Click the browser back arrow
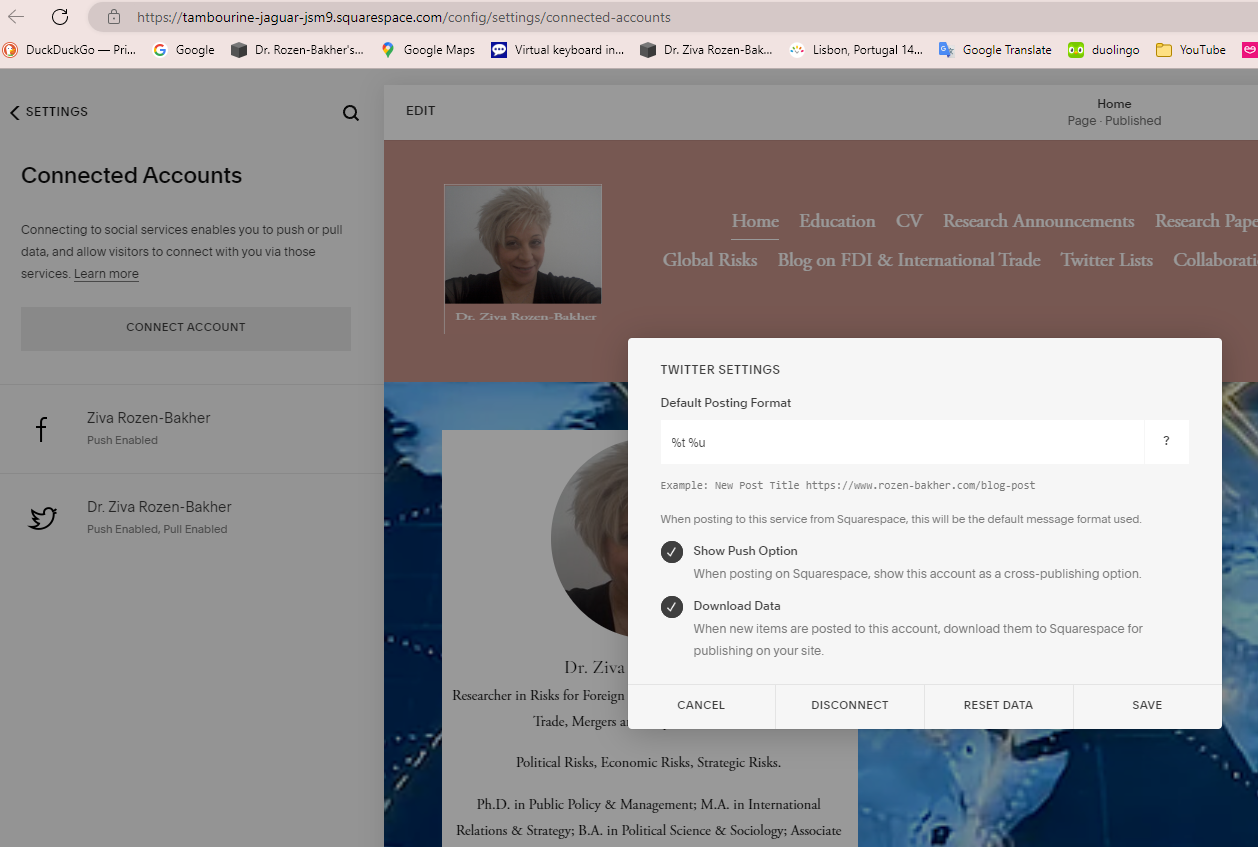Image resolution: width=1258 pixels, height=847 pixels. click(16, 17)
